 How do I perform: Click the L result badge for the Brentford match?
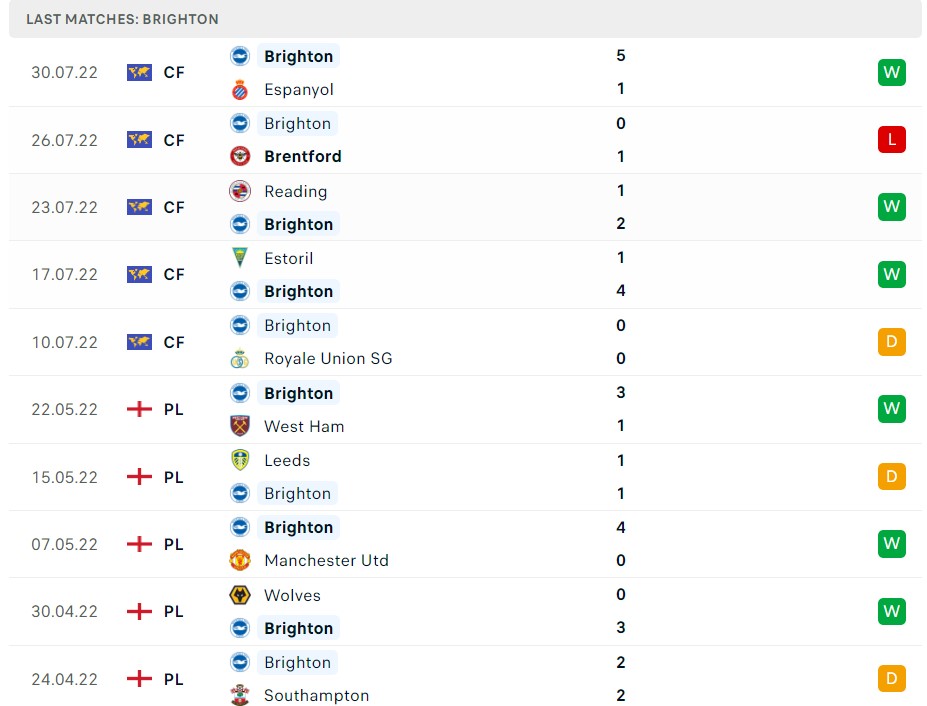pos(891,139)
